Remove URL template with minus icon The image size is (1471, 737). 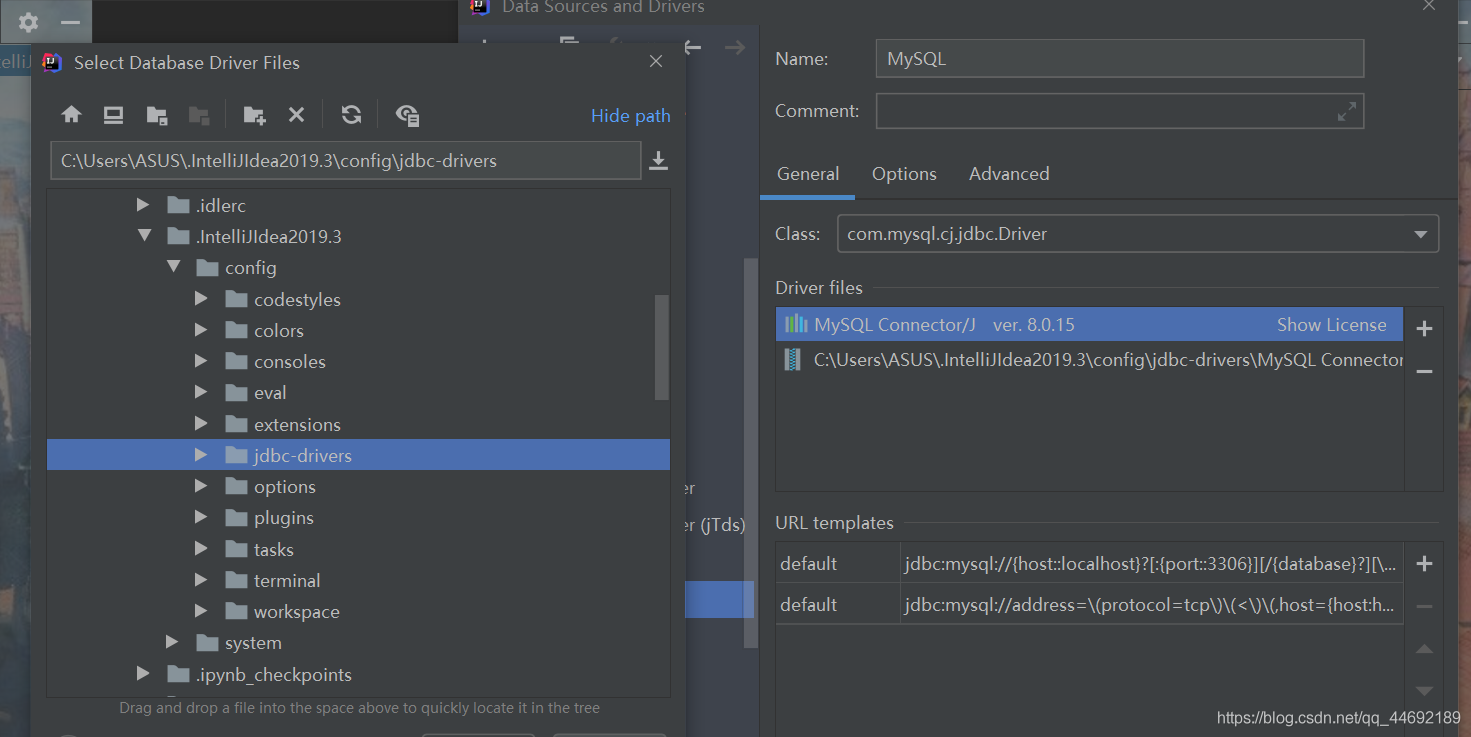pyautogui.click(x=1425, y=606)
